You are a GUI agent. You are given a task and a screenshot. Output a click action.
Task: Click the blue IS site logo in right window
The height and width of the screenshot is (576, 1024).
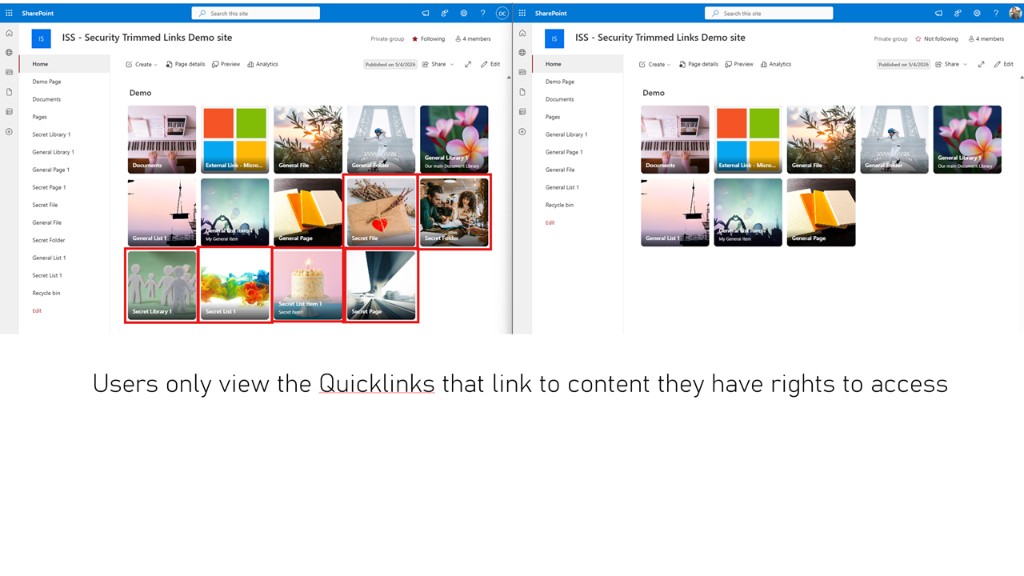click(x=554, y=39)
